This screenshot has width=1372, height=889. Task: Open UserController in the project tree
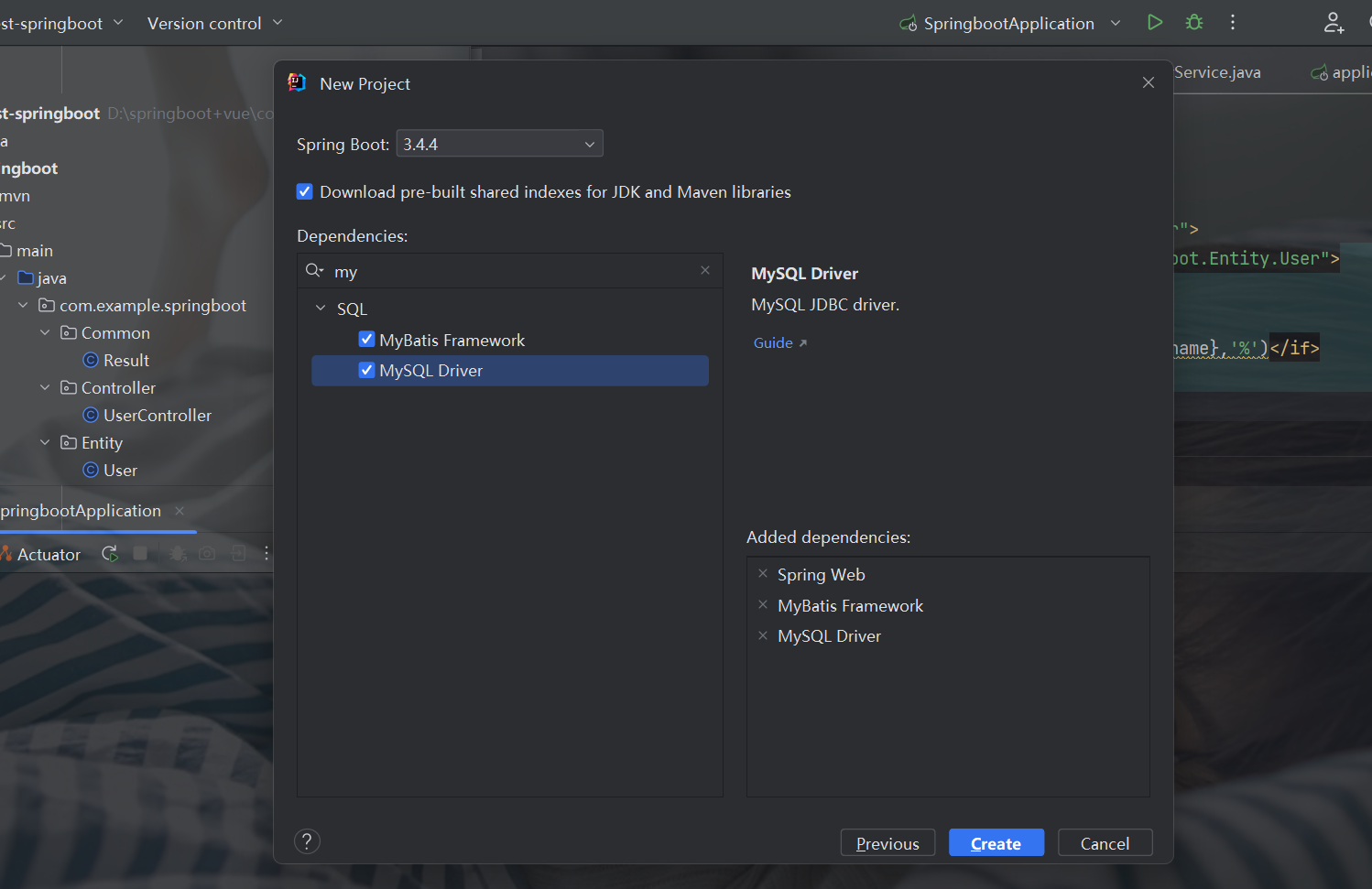coord(158,415)
